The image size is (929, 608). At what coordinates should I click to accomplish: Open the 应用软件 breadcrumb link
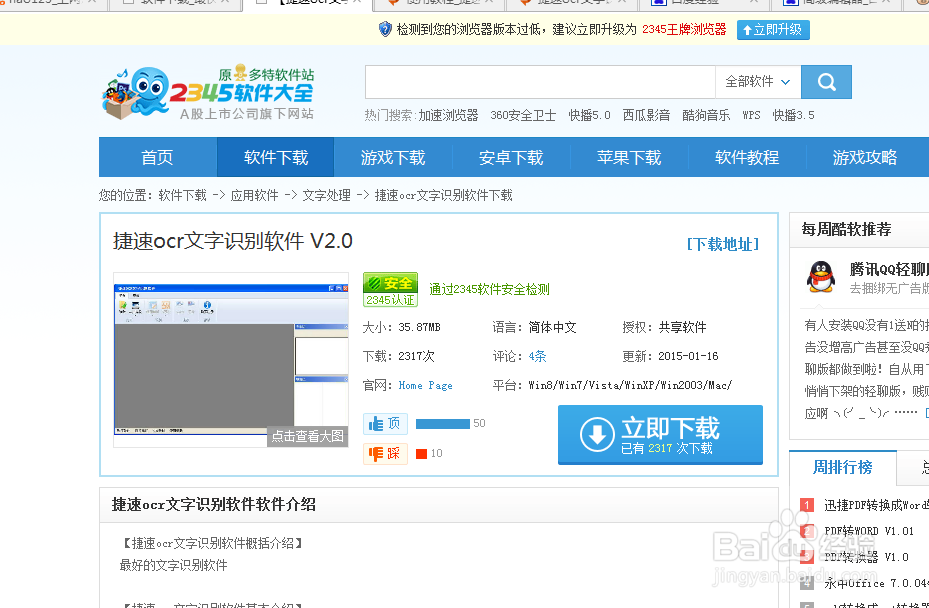(x=253, y=195)
